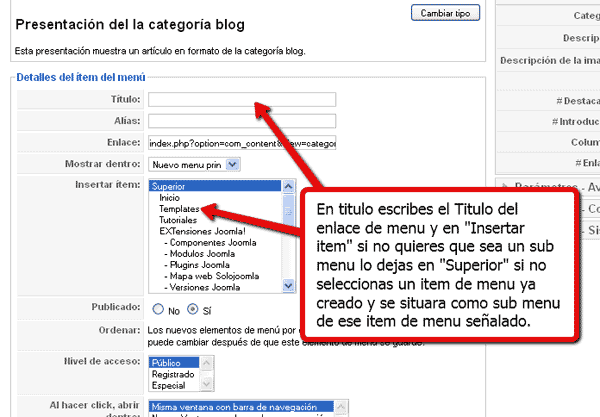Click the Enlace URL field
This screenshot has width=600, height=417.
click(242, 143)
